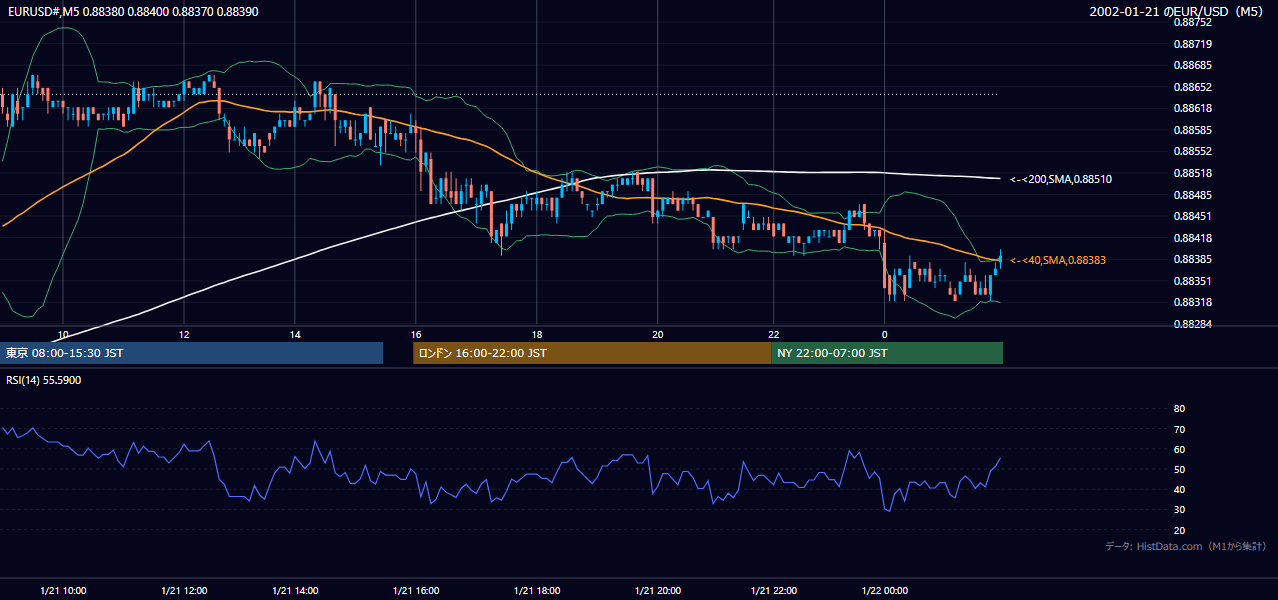The width and height of the screenshot is (1278, 600).
Task: Click price axis value 0.88552
Action: (1192, 152)
